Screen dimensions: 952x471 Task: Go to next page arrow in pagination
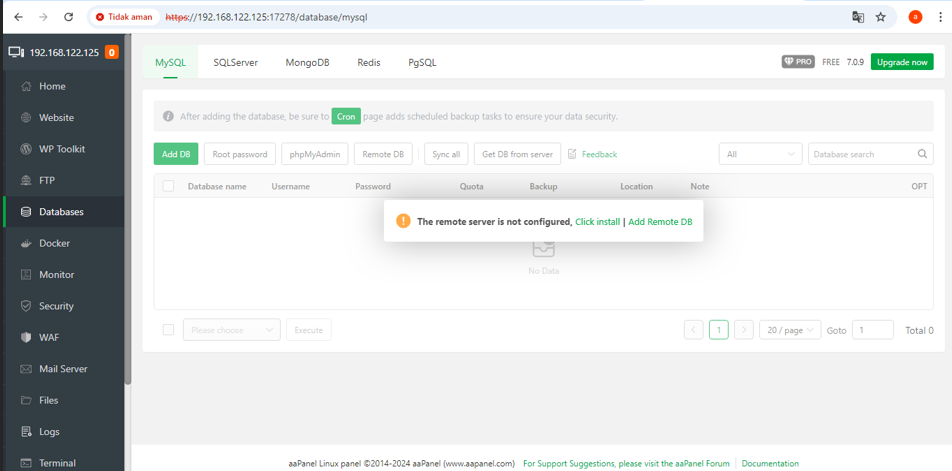tap(744, 330)
